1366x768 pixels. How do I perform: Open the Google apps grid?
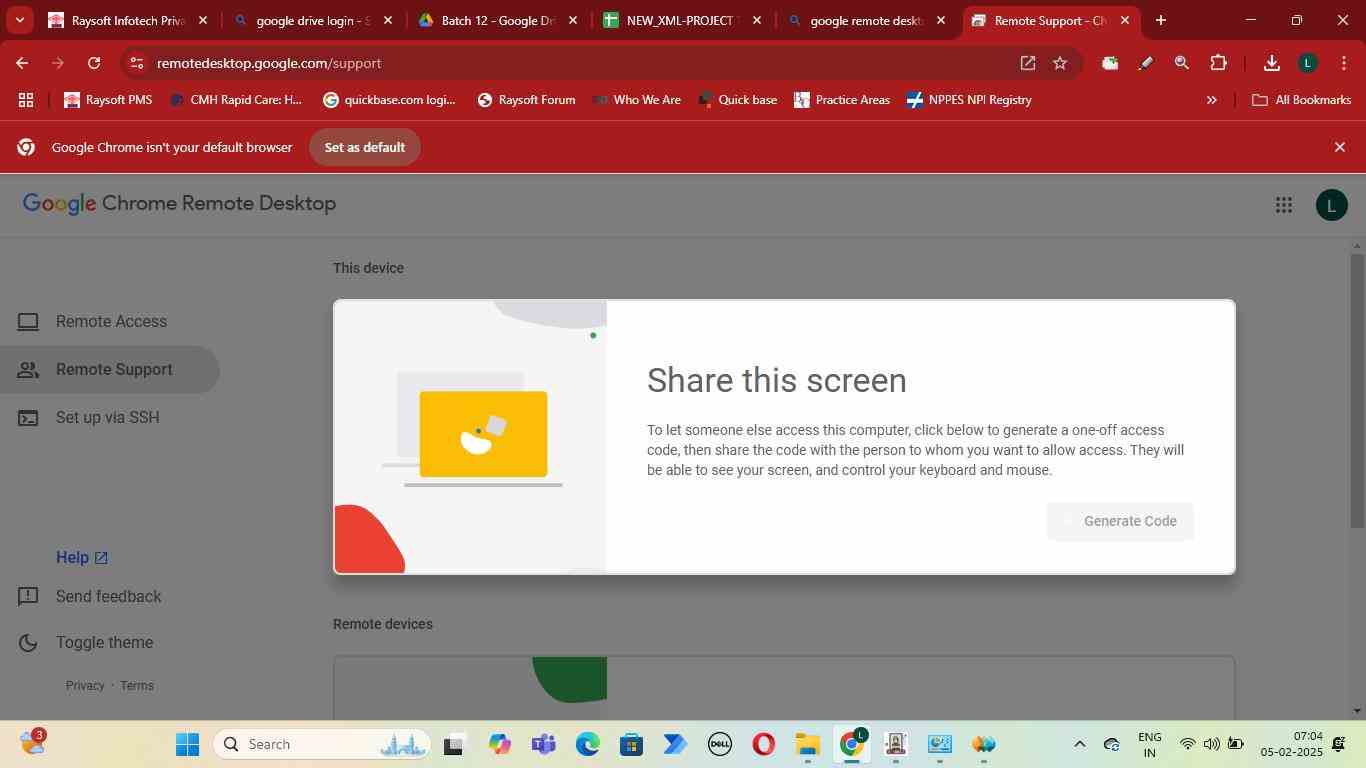(1284, 205)
